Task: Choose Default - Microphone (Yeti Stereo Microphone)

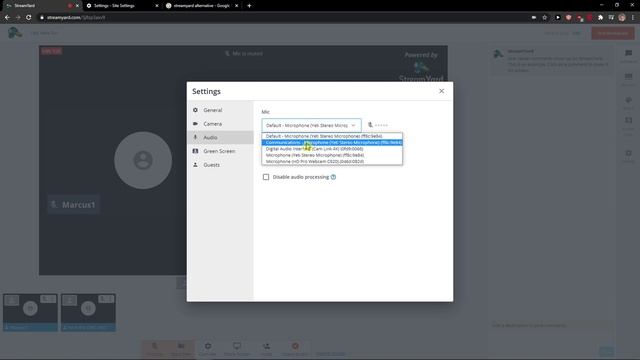Action: pos(332,136)
